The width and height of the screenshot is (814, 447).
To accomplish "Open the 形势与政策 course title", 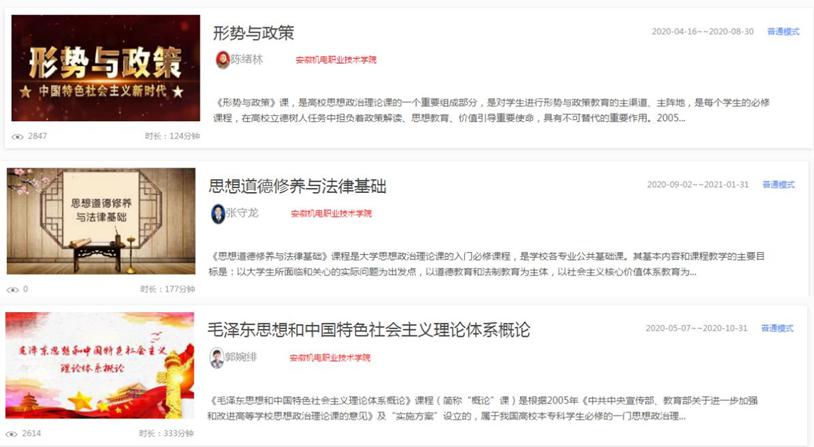I will click(x=253, y=33).
